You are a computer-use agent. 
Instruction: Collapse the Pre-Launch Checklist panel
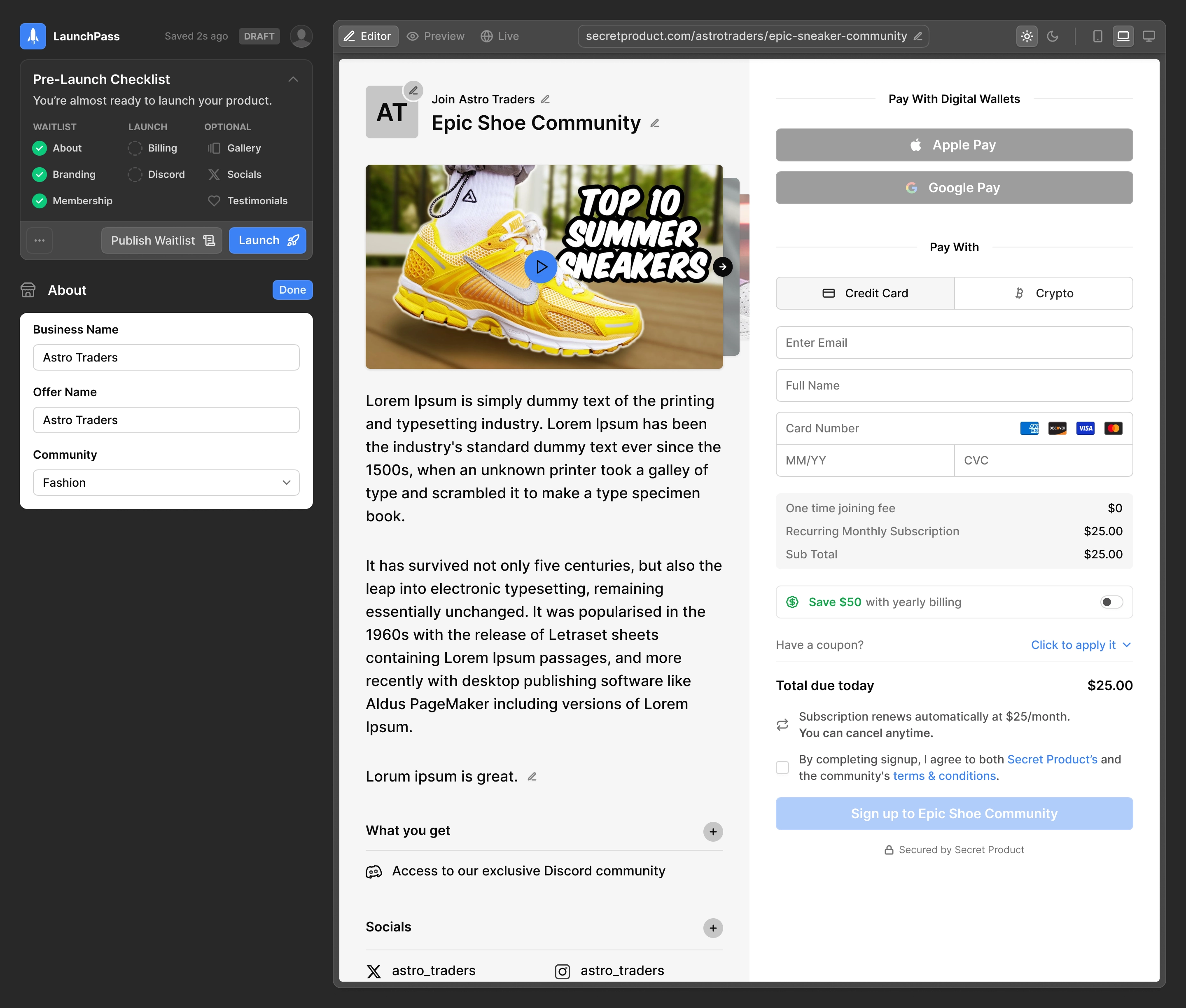(293, 79)
